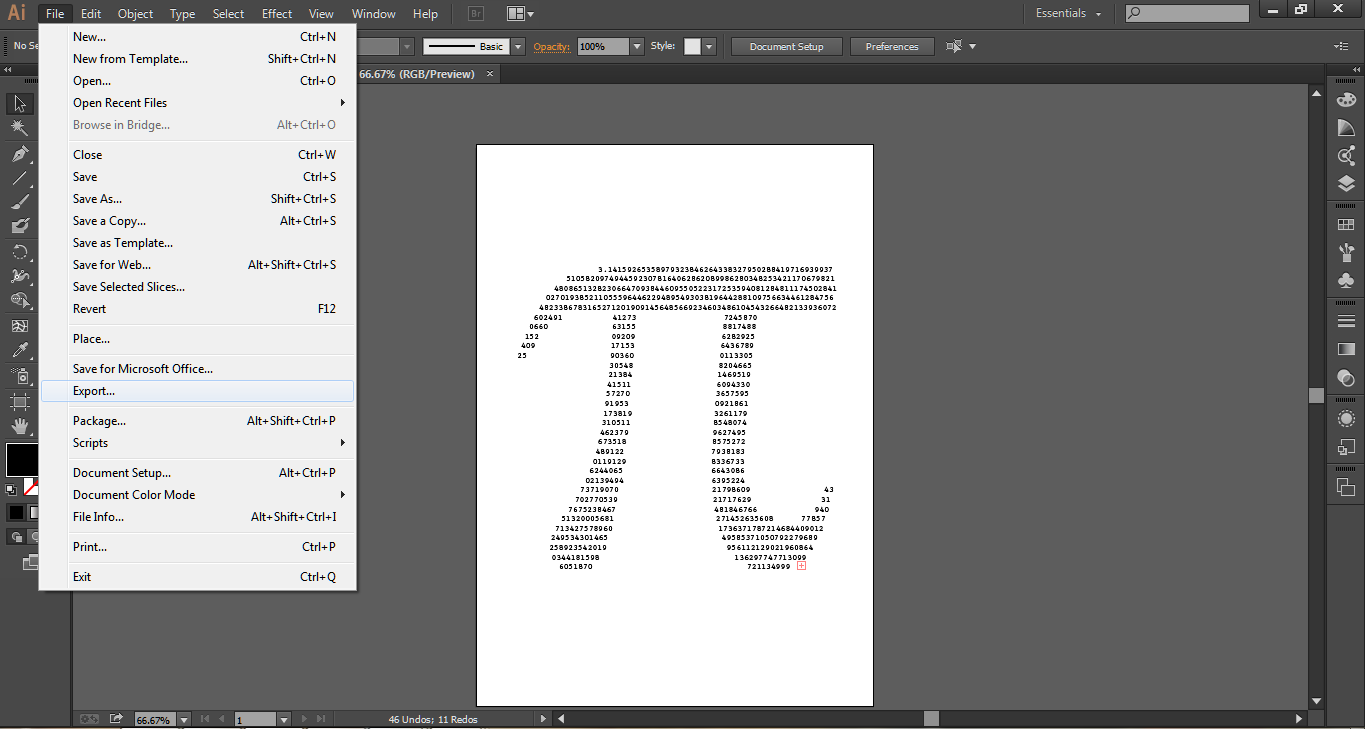Open the Essentials workspace switcher
1365x729 pixels.
click(1069, 14)
